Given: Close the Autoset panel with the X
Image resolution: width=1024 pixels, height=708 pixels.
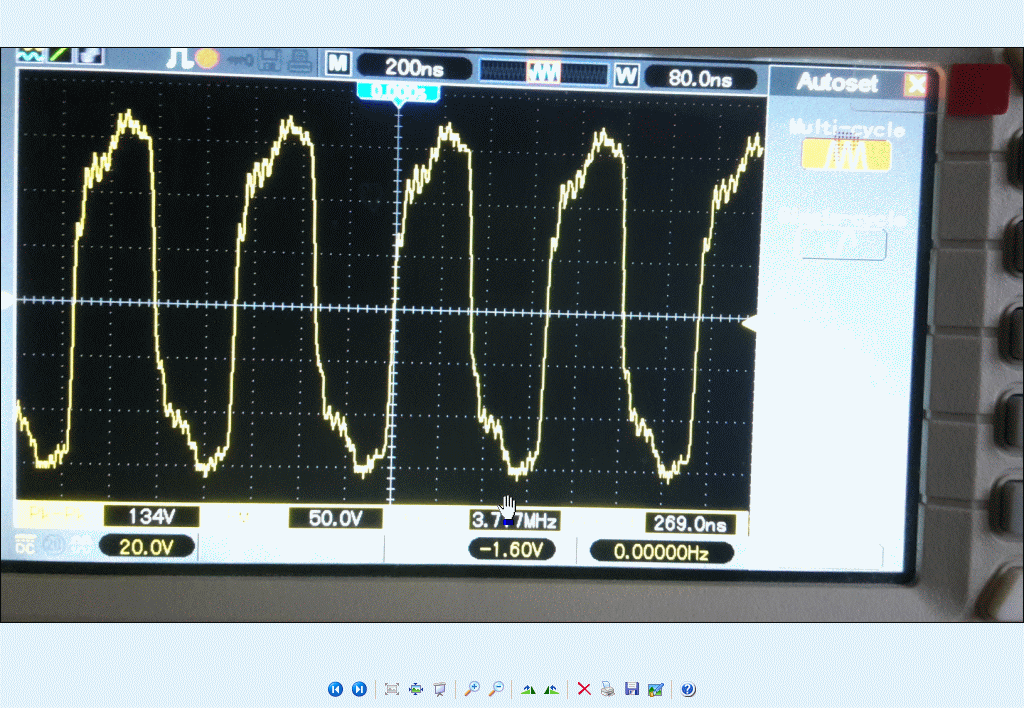Looking at the screenshot, I should tap(914, 85).
